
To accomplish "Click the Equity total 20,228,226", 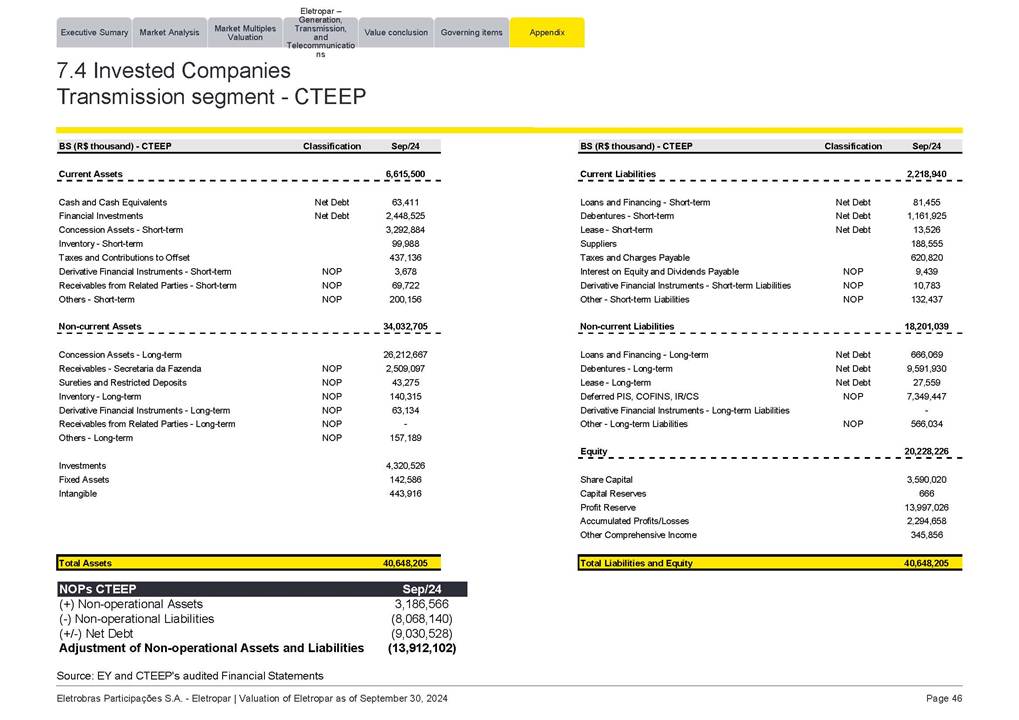I will [x=926, y=452].
